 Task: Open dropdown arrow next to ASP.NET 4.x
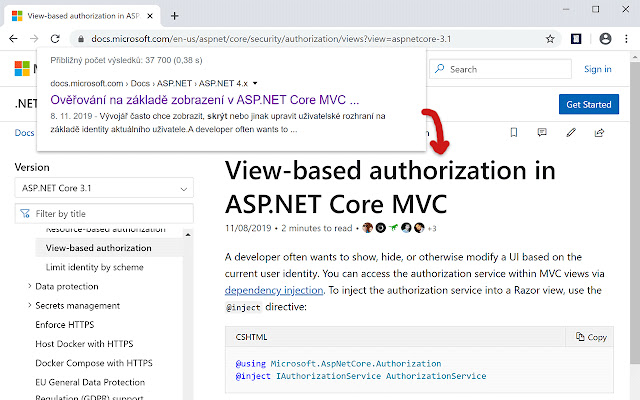(255, 83)
